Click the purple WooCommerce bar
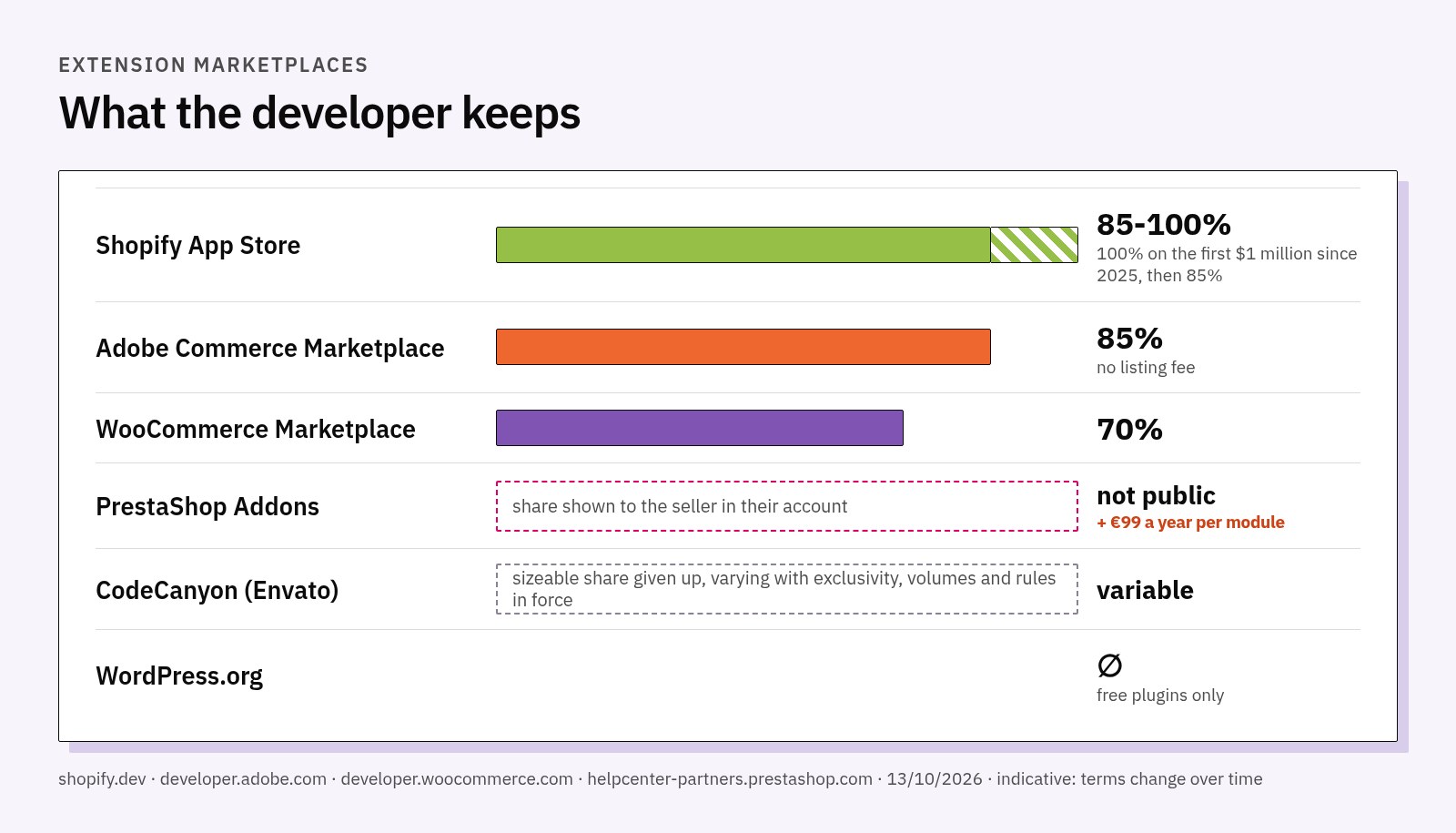This screenshot has width=1456, height=833. (699, 428)
